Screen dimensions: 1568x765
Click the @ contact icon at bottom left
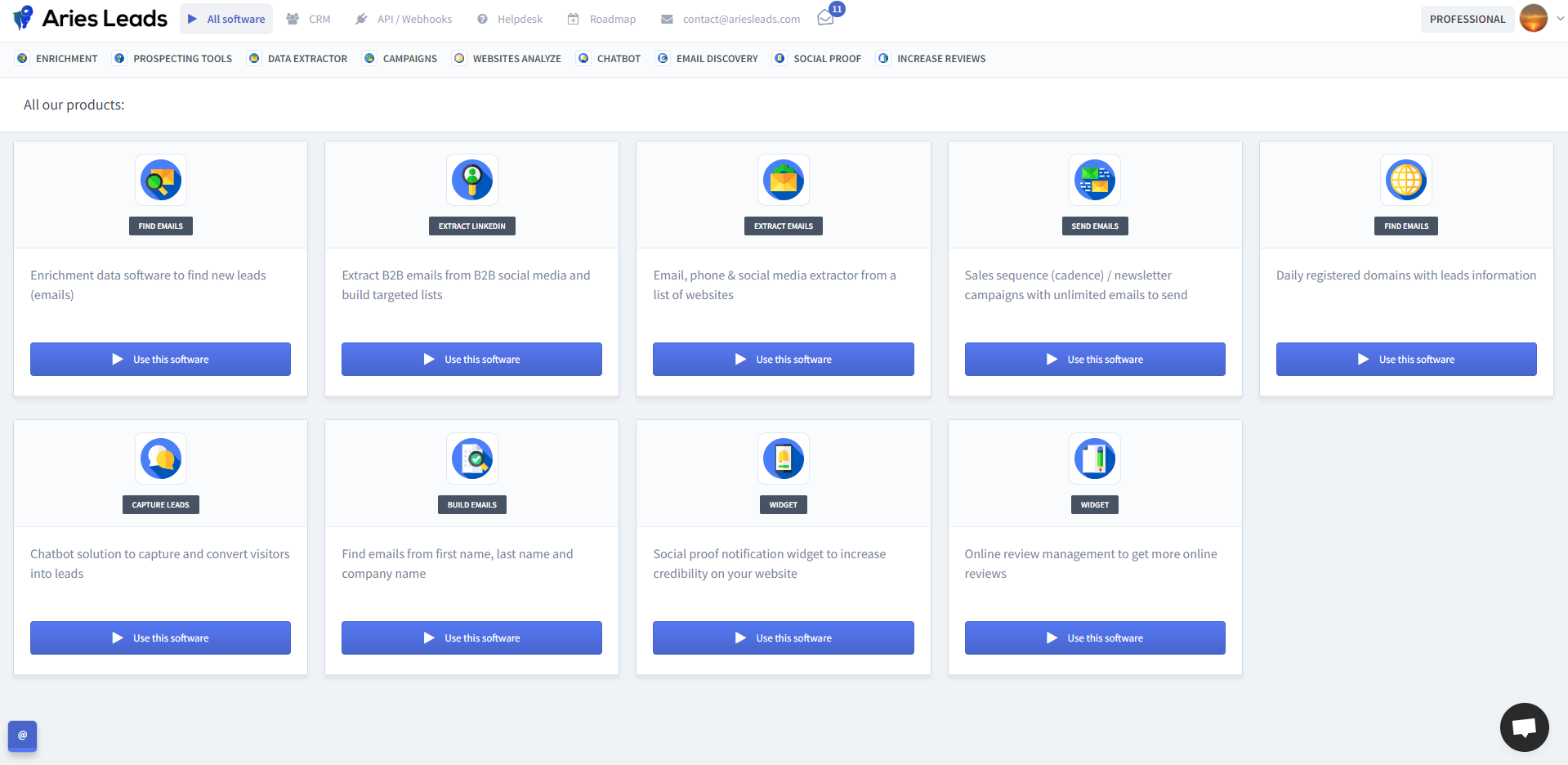coord(21,736)
